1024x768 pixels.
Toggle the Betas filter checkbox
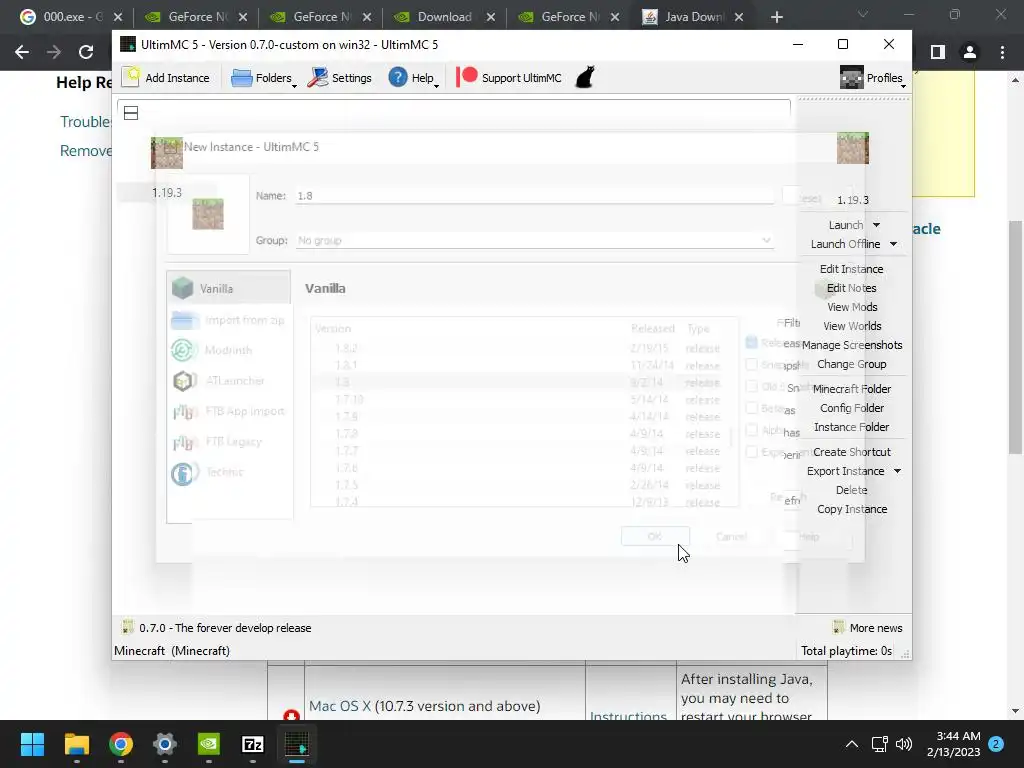point(751,408)
